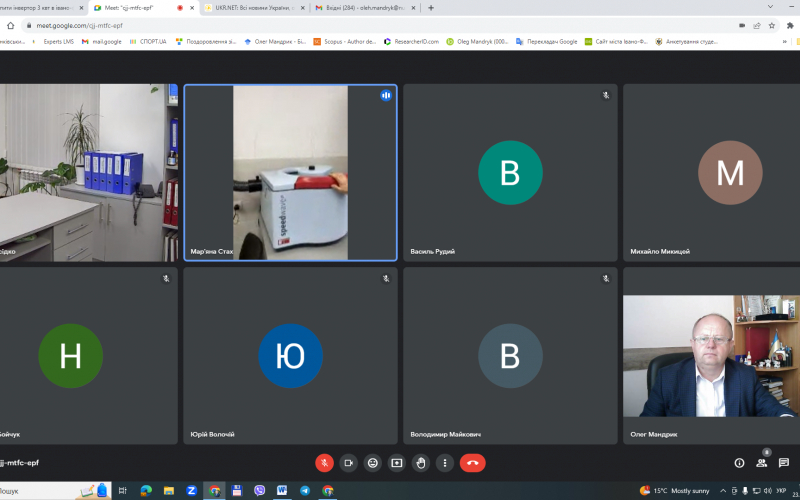
Task: Show more bookmarks overflow chevron
Action: click(785, 42)
